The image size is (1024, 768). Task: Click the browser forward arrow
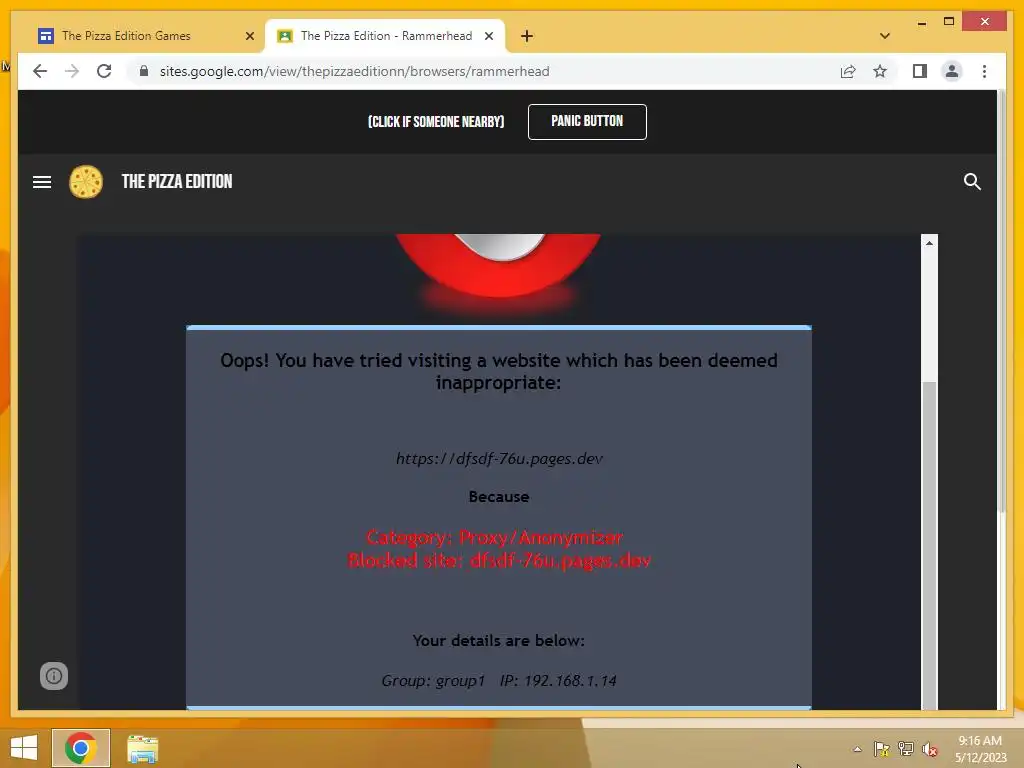coord(72,71)
